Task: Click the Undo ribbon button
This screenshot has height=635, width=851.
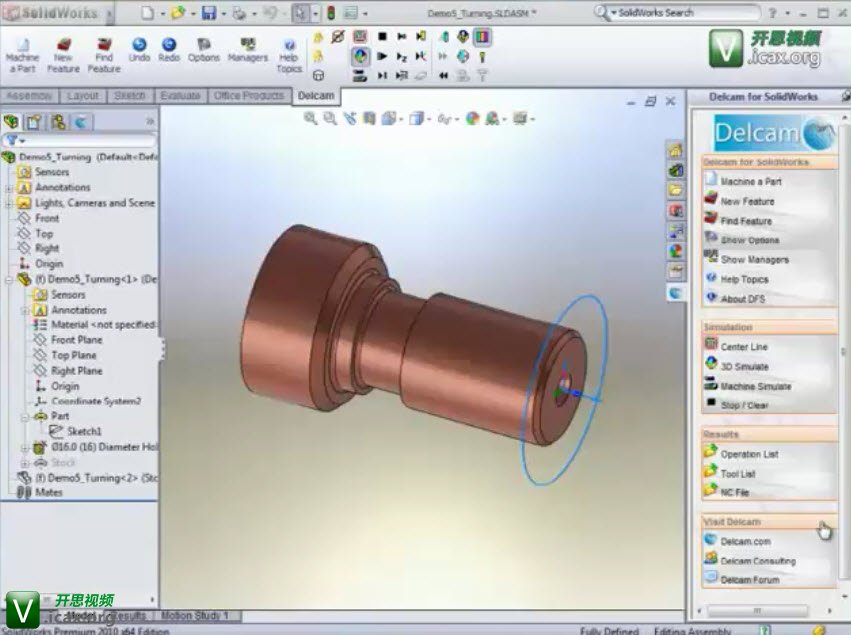Action: click(x=139, y=49)
